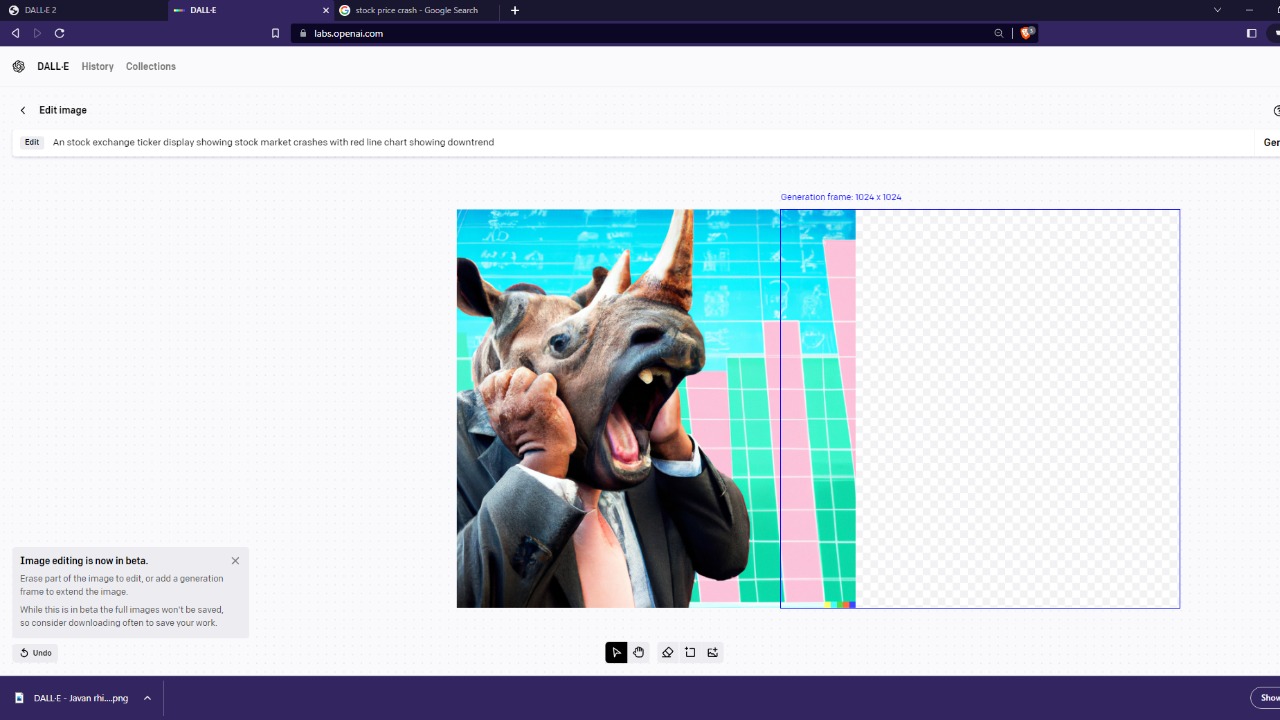Bookmark this page in address bar
Image resolution: width=1280 pixels, height=720 pixels.
click(275, 33)
